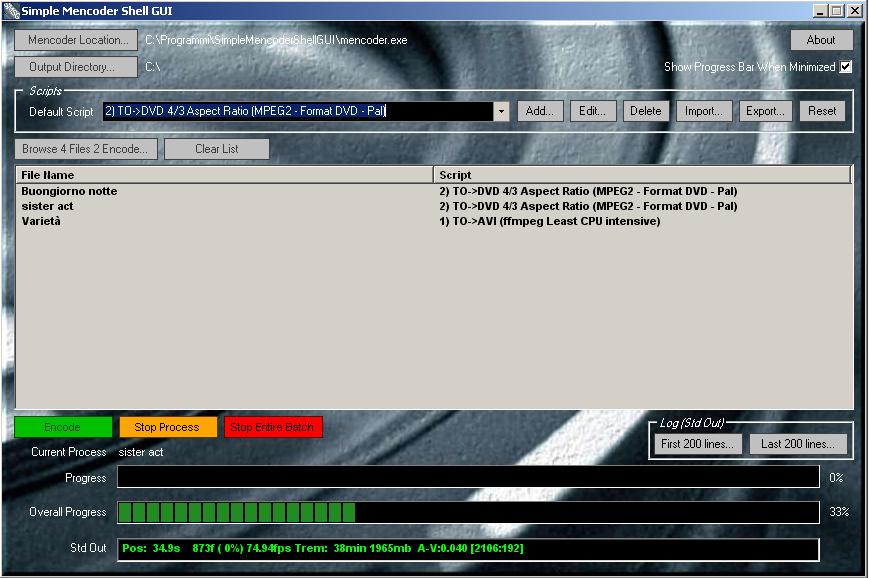The width and height of the screenshot is (869, 578).
Task: Reset the scripts list
Action: pyautogui.click(x=822, y=111)
